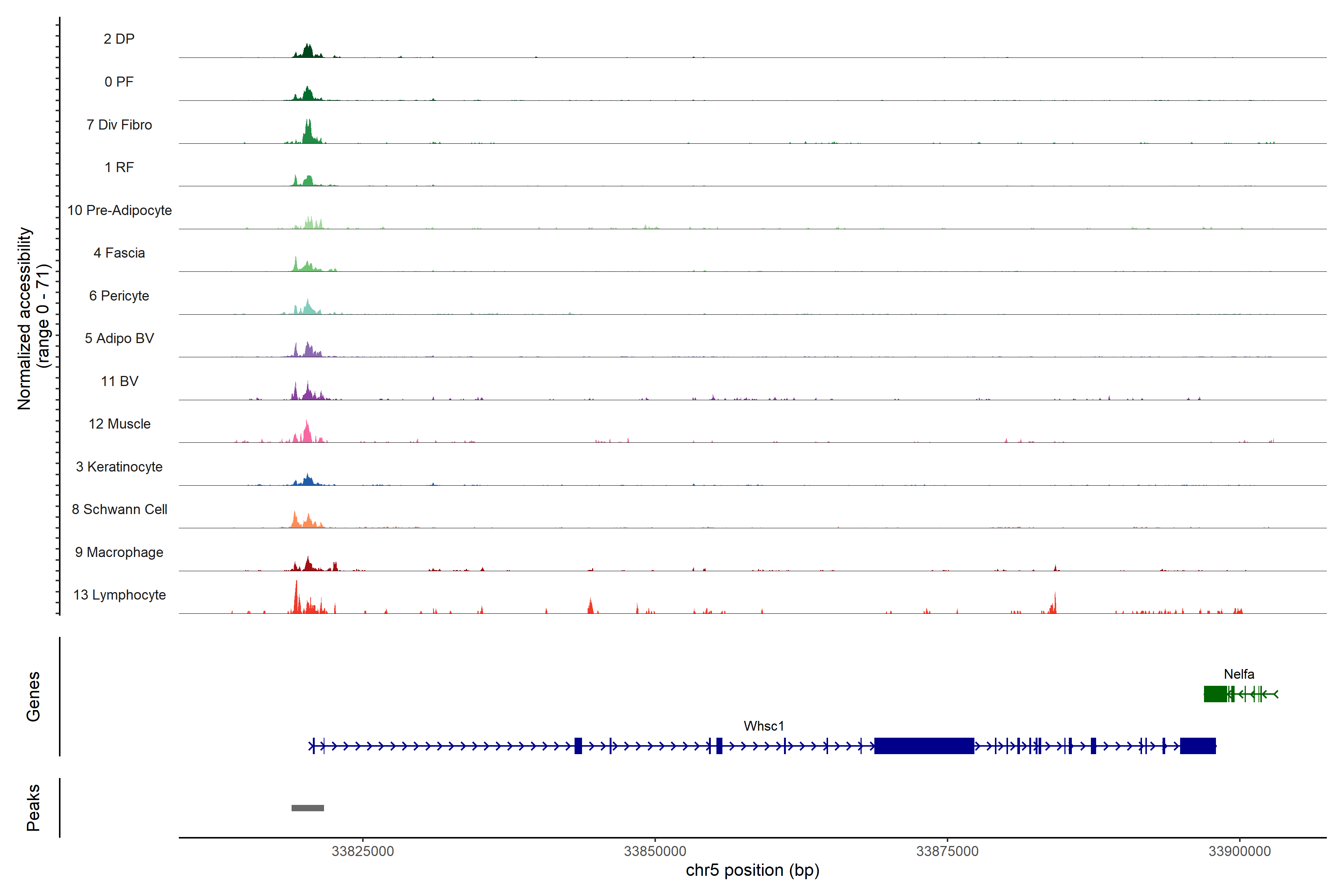Click the chr5 position (bp) axis title
Screen dimensions: 1344x896
pyautogui.click(x=752, y=870)
